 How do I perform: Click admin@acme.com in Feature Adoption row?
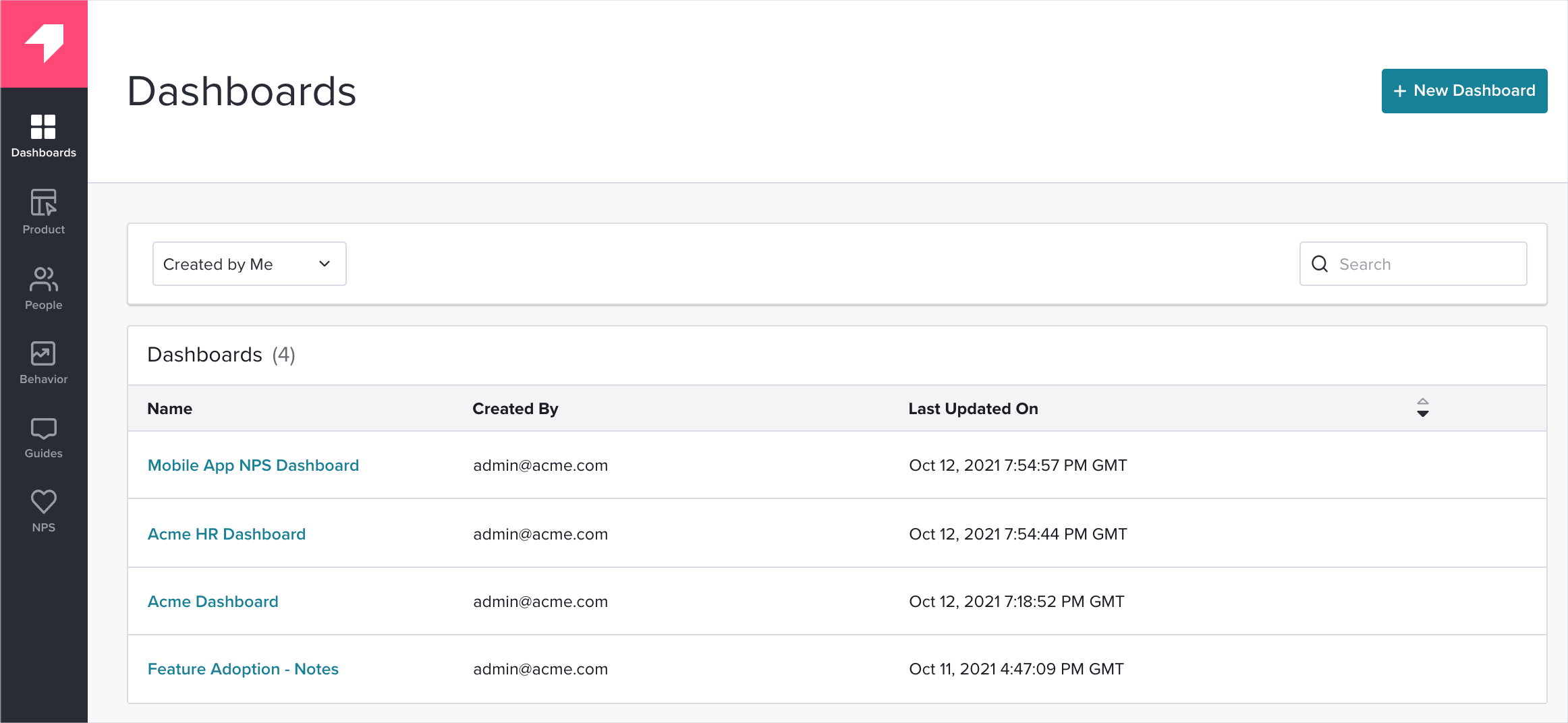click(x=540, y=669)
